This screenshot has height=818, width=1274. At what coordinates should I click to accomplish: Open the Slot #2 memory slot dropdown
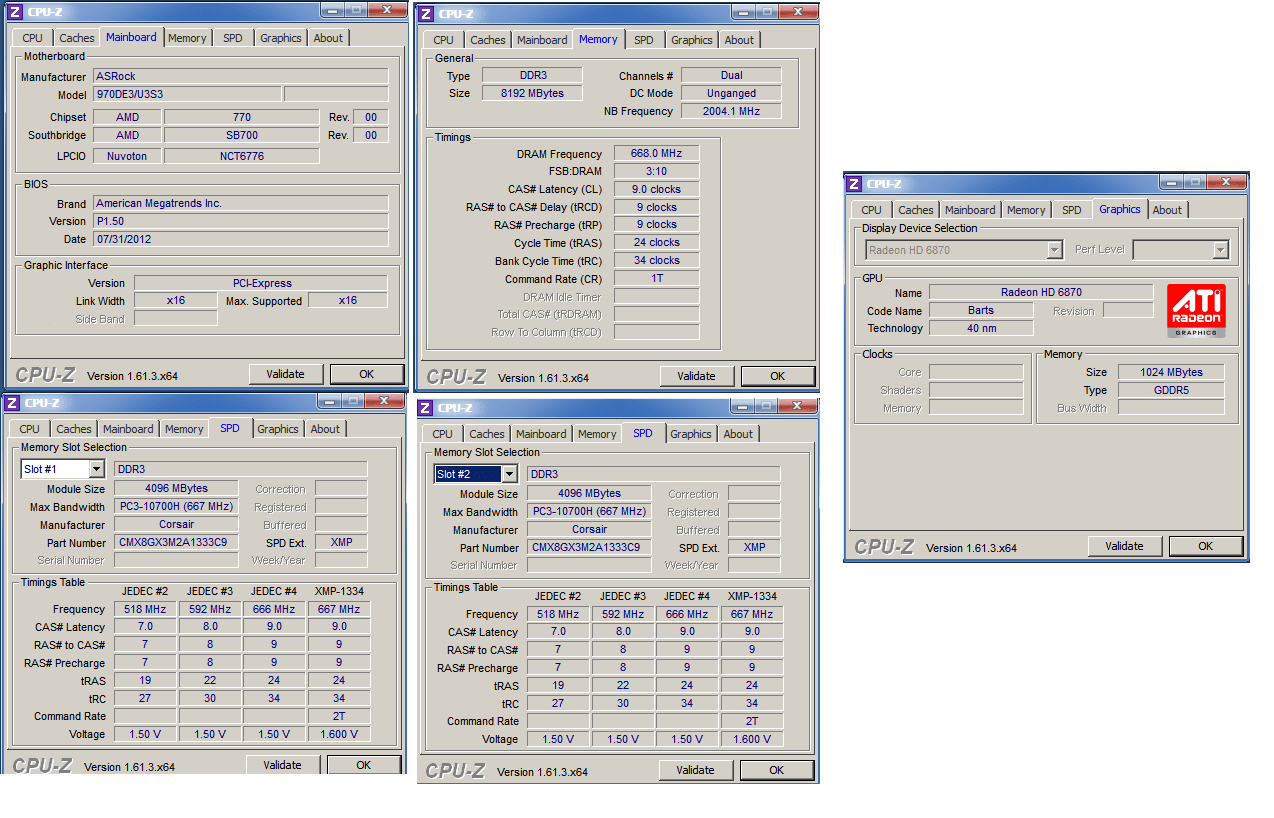(x=509, y=474)
